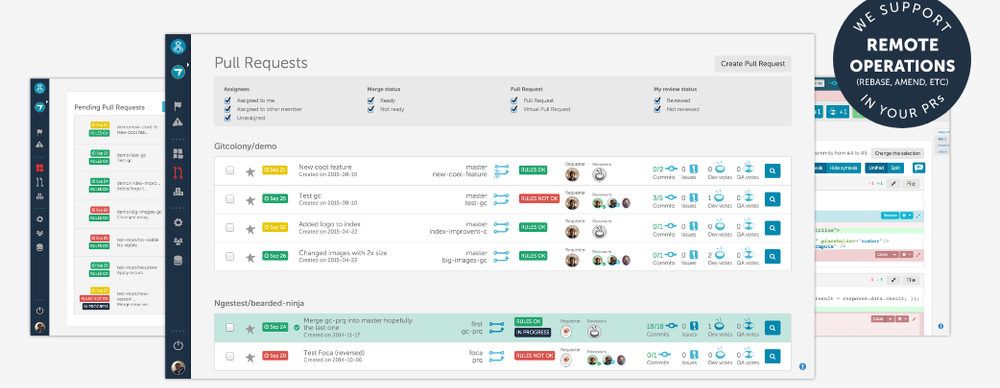Screen dimensions: 1000x388
Task: Star the New cool feature pull request
Action: coord(251,171)
